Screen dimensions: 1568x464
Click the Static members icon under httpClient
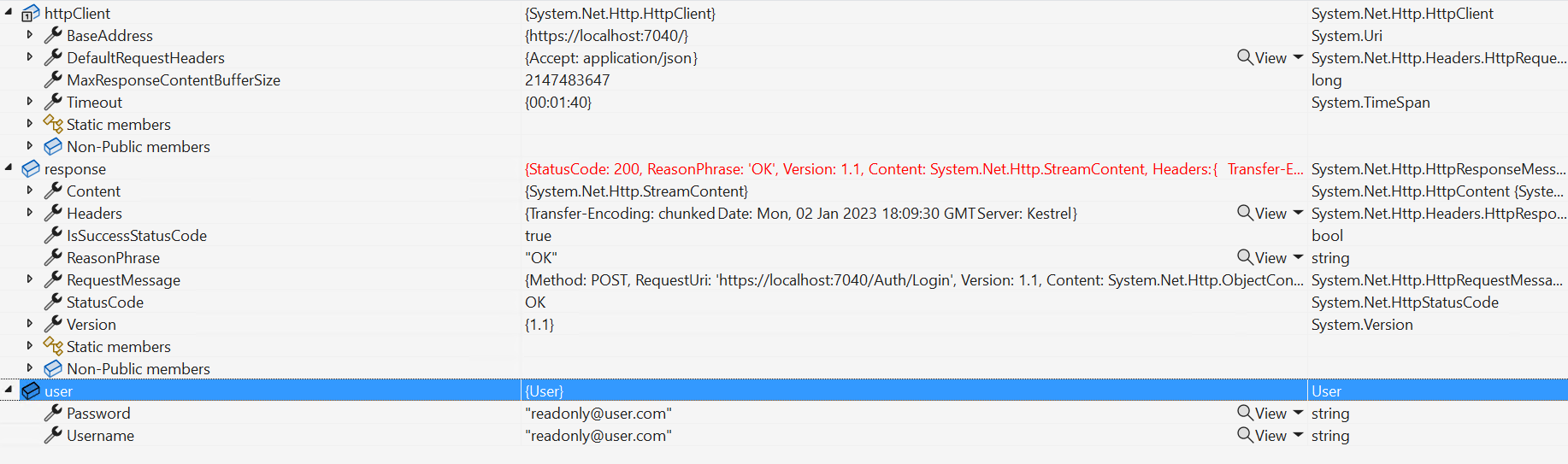click(53, 124)
